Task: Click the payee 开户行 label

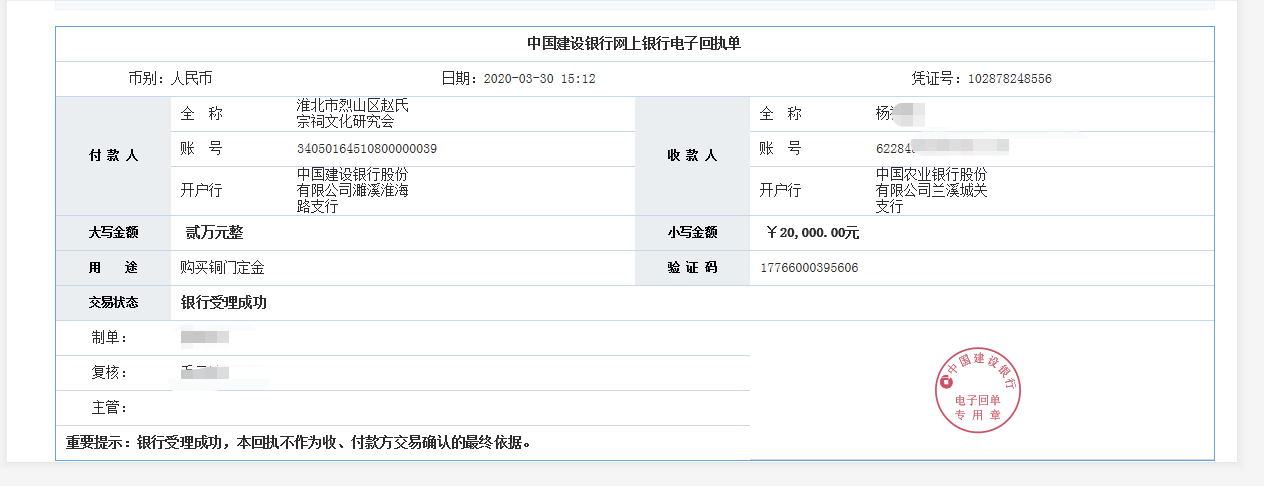Action: [x=781, y=190]
